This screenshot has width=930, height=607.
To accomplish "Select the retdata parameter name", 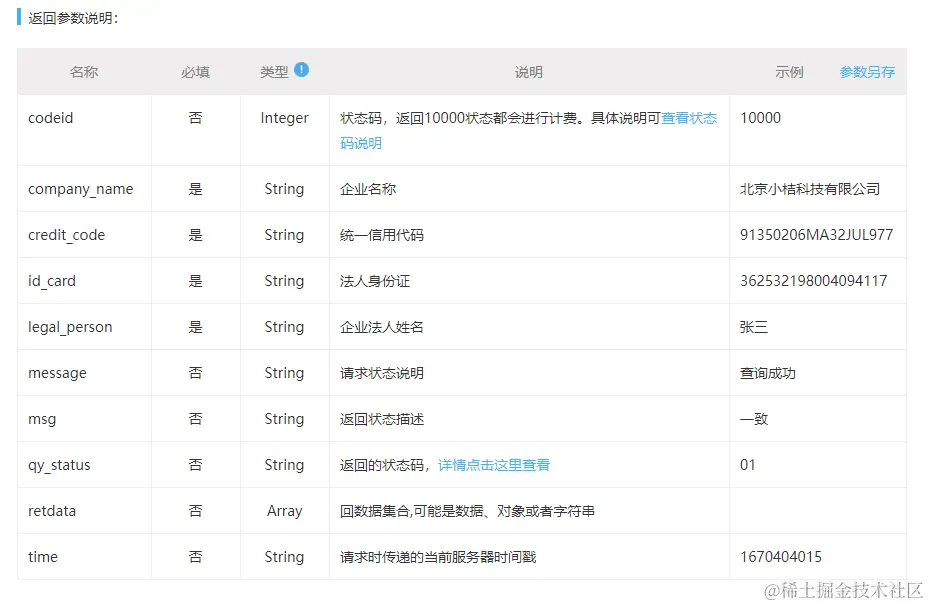I will 52,511.
